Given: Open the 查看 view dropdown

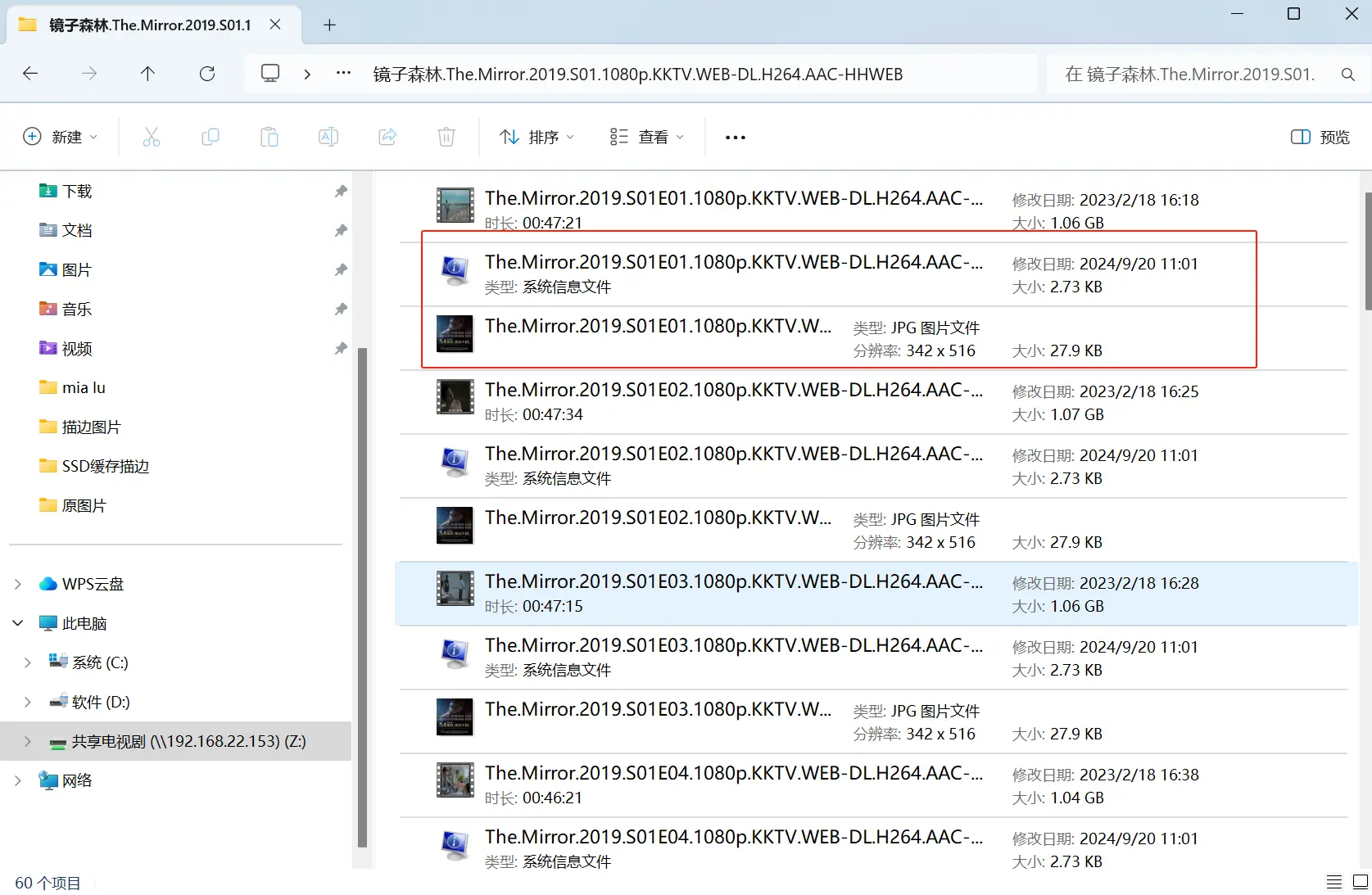Looking at the screenshot, I should coord(646,137).
